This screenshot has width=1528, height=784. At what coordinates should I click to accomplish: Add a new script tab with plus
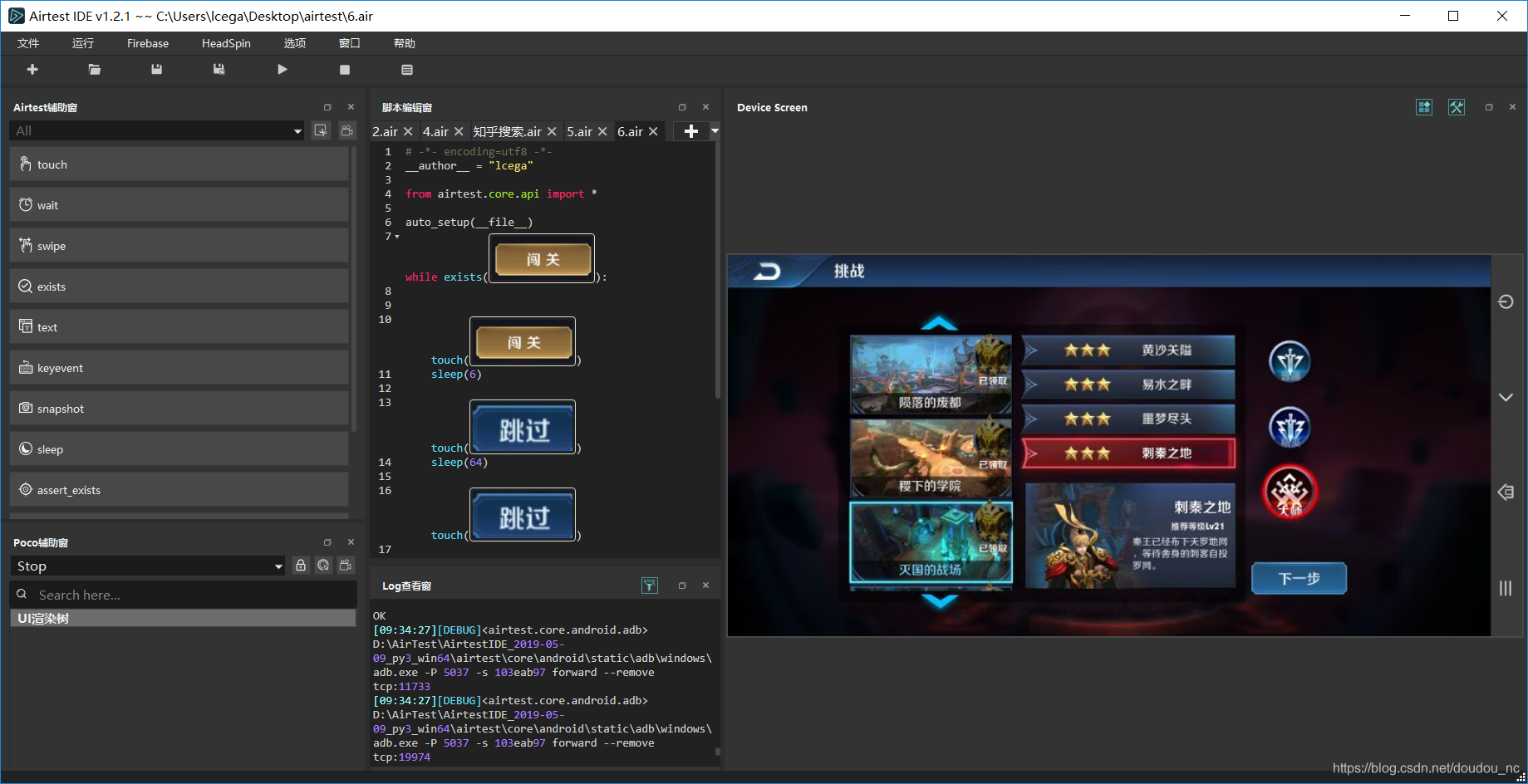point(690,131)
